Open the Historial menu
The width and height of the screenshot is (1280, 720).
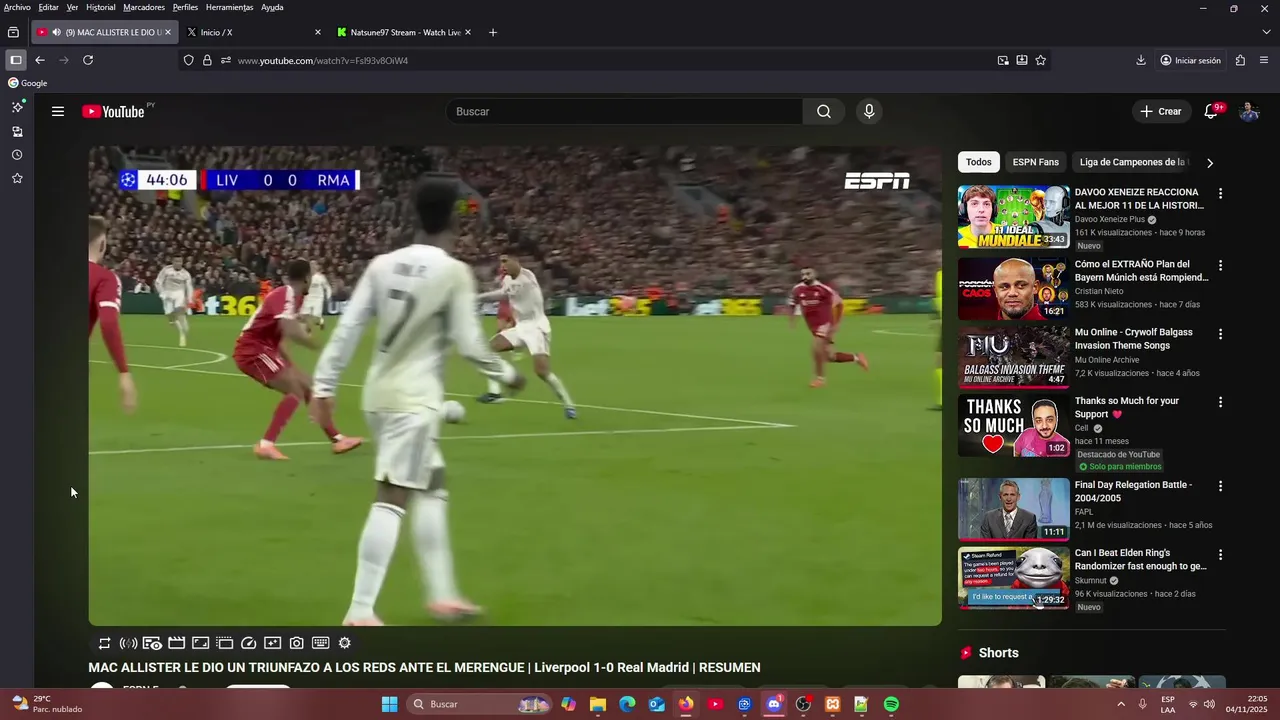coord(101,7)
